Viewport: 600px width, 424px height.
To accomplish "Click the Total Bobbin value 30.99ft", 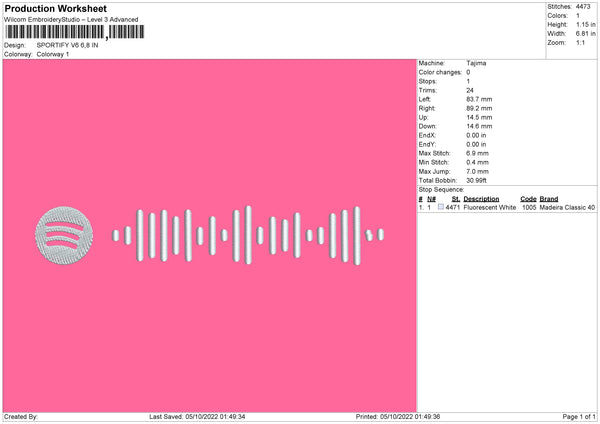I will [476, 181].
